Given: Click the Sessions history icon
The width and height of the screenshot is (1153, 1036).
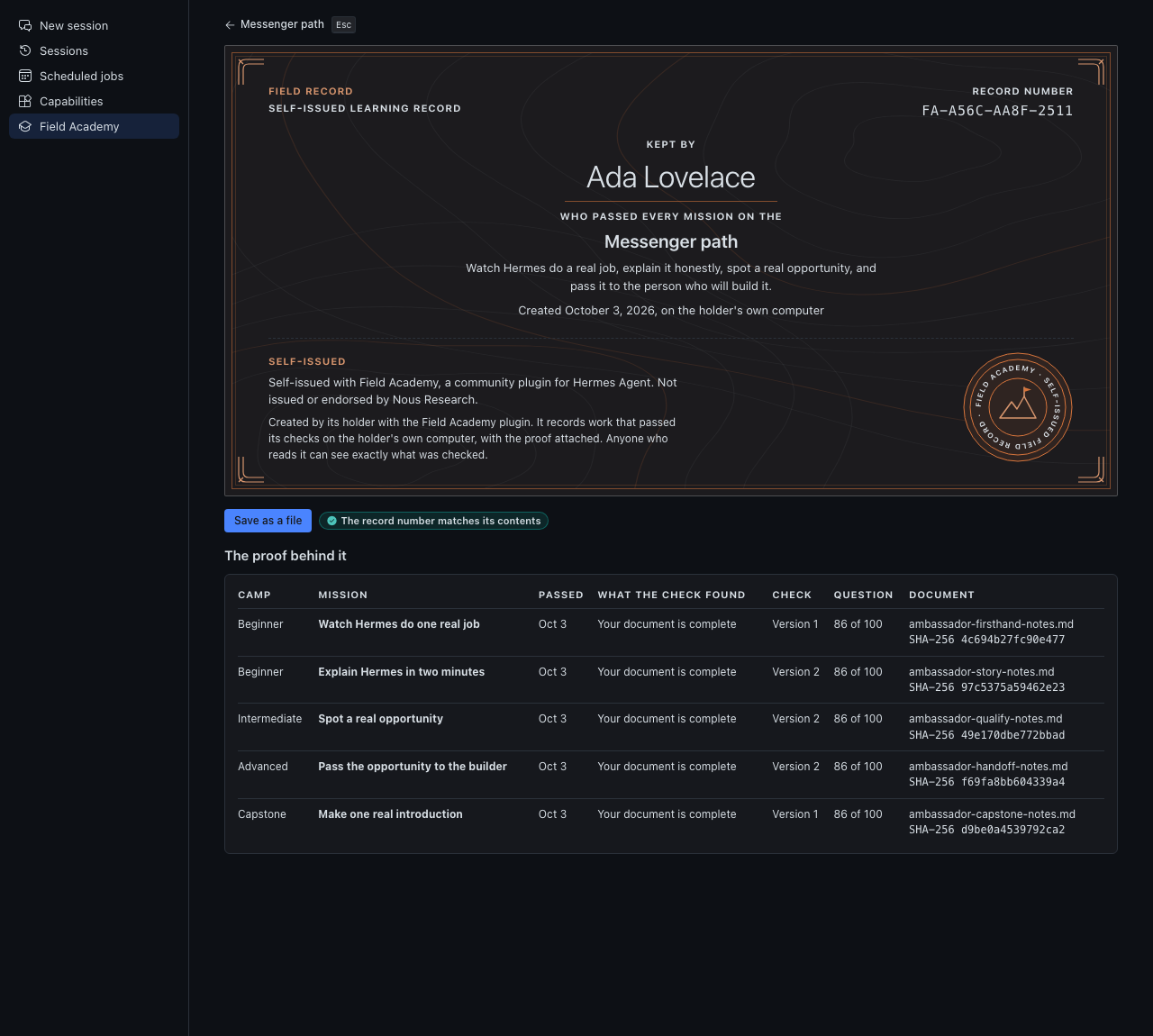Looking at the screenshot, I should (25, 51).
